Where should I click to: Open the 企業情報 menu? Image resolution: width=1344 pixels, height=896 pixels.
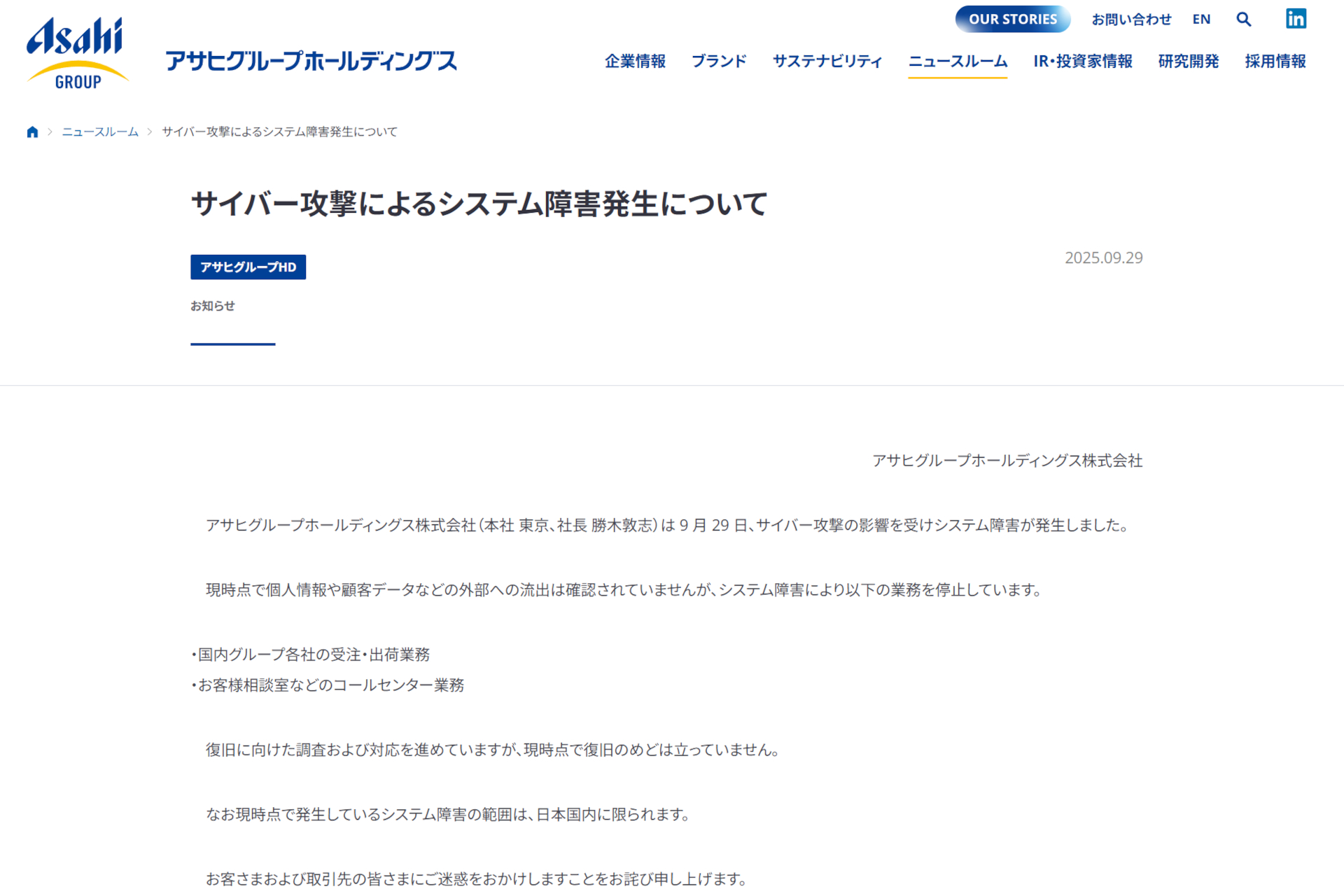(635, 62)
